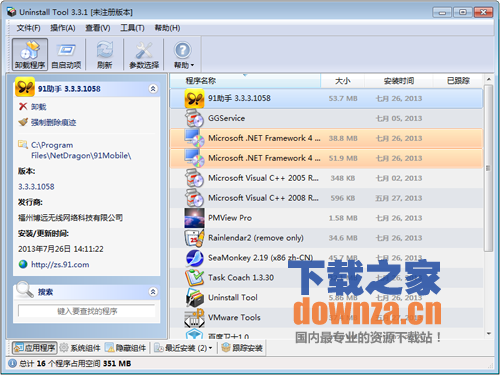Select Rainlendar2 calendar icon

click(x=194, y=238)
